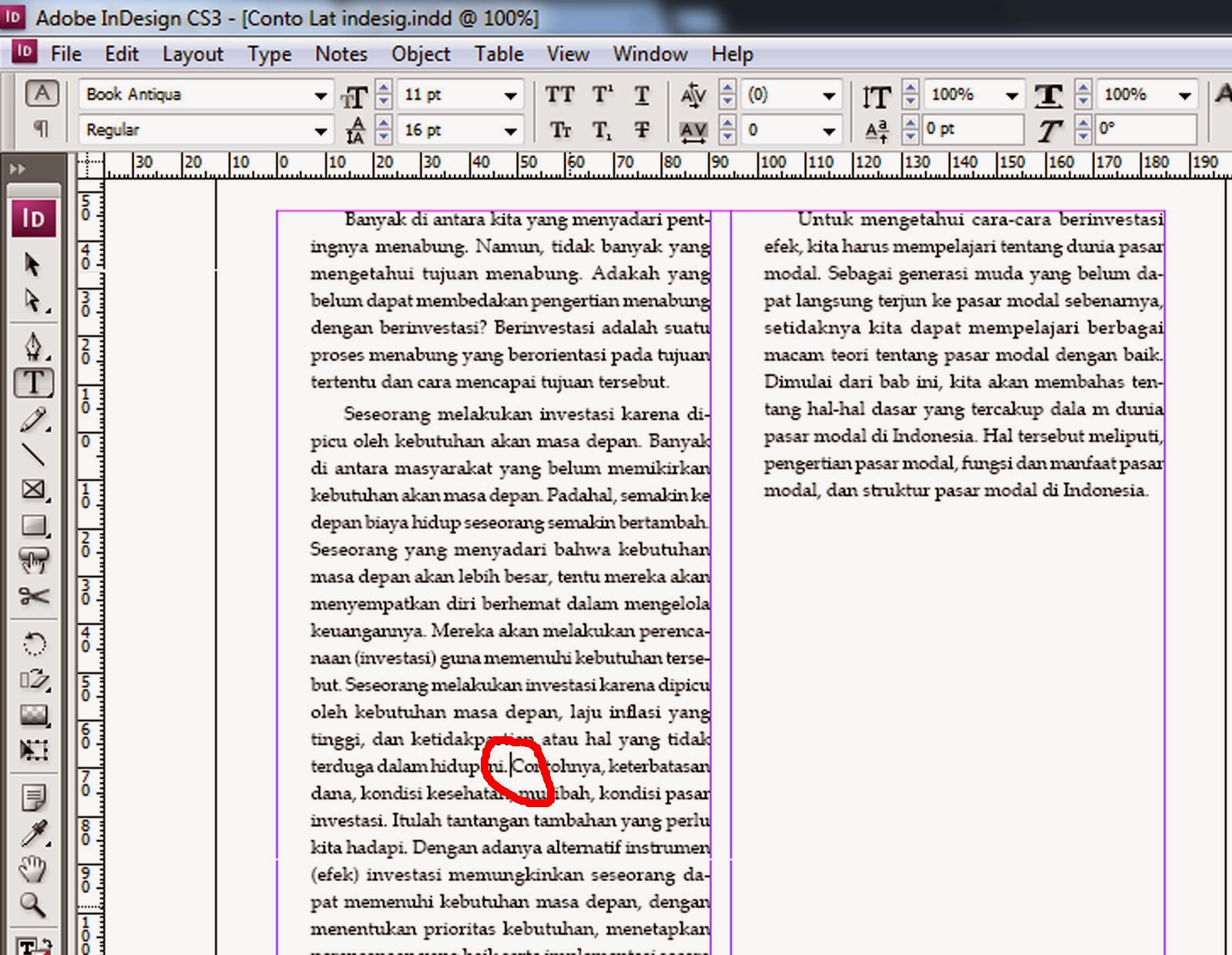Select the Scissors tool
The height and width of the screenshot is (955, 1232).
(x=32, y=596)
